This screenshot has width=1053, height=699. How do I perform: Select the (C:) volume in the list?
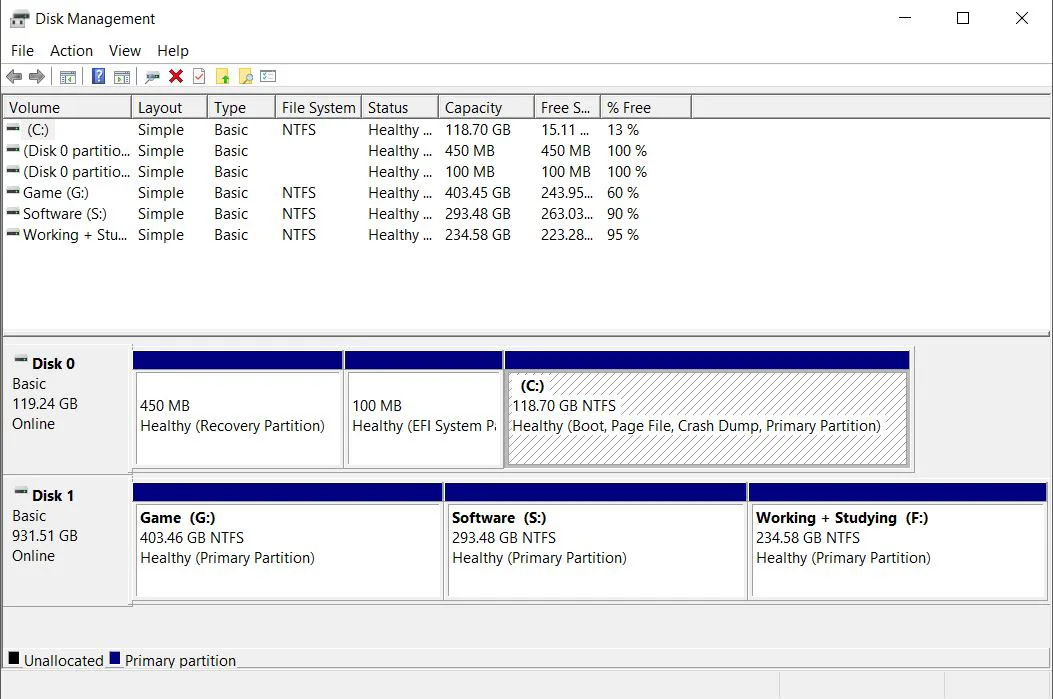[x=38, y=130]
